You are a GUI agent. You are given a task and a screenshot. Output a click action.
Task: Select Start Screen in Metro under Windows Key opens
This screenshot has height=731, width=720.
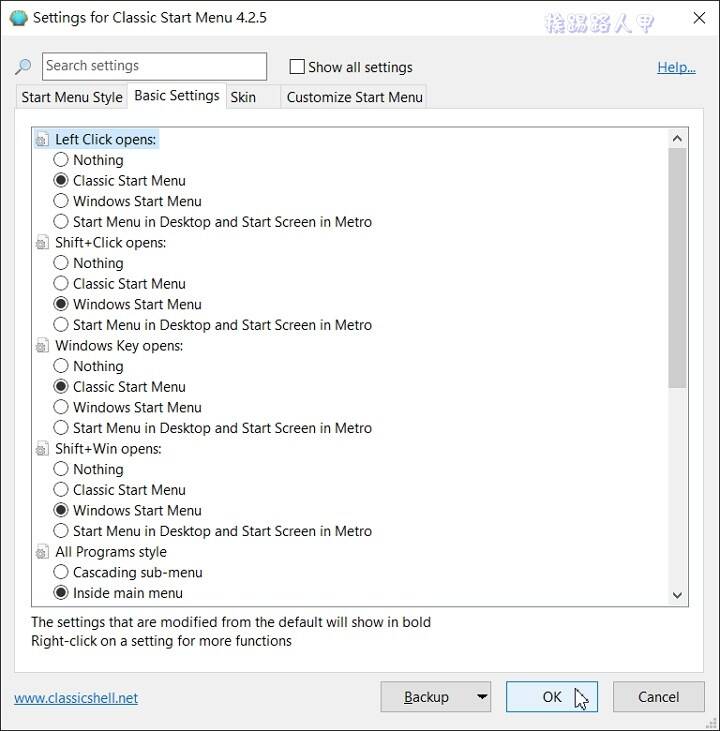[61, 428]
